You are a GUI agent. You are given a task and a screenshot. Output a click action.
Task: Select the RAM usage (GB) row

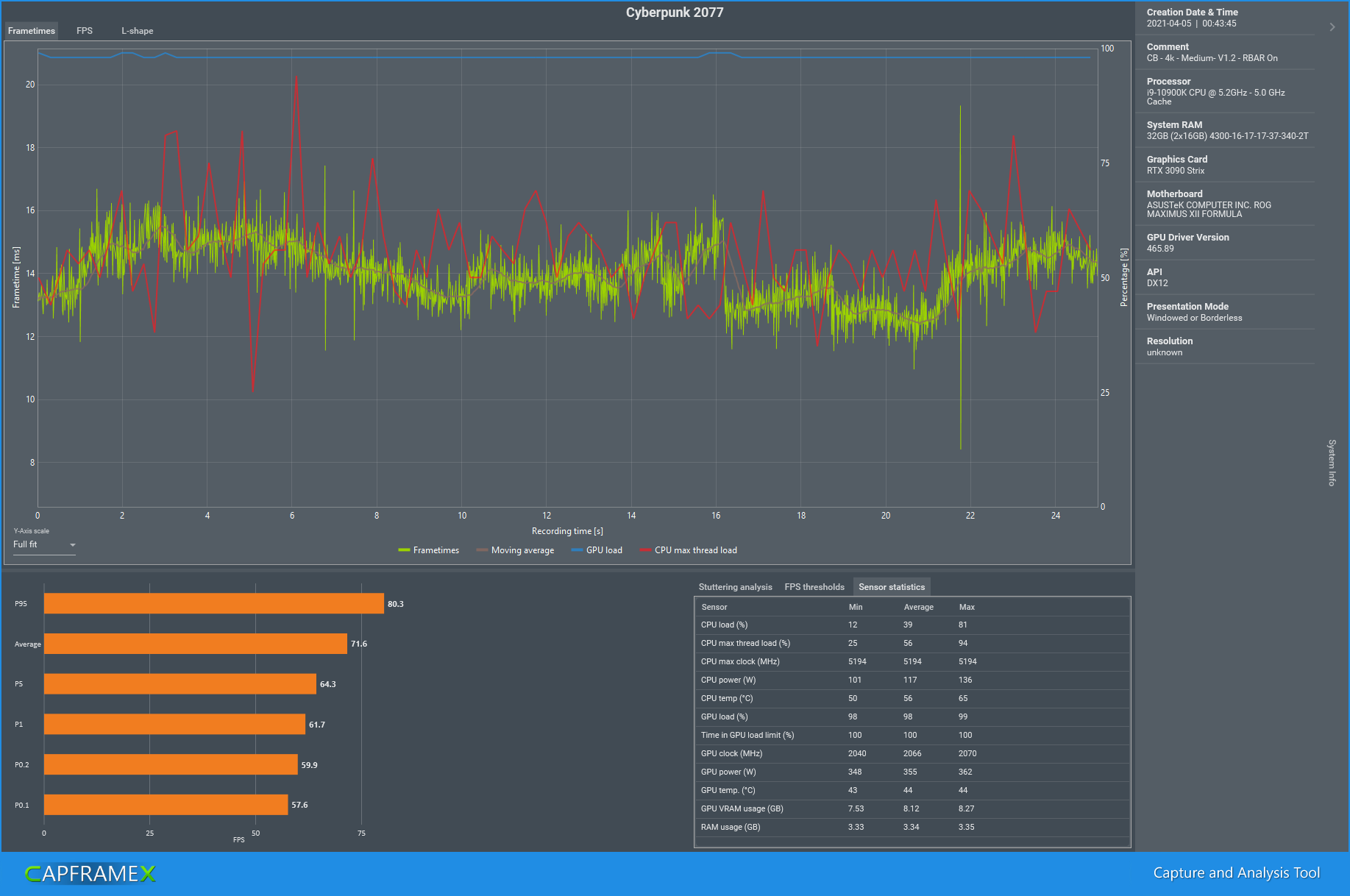coord(912,828)
